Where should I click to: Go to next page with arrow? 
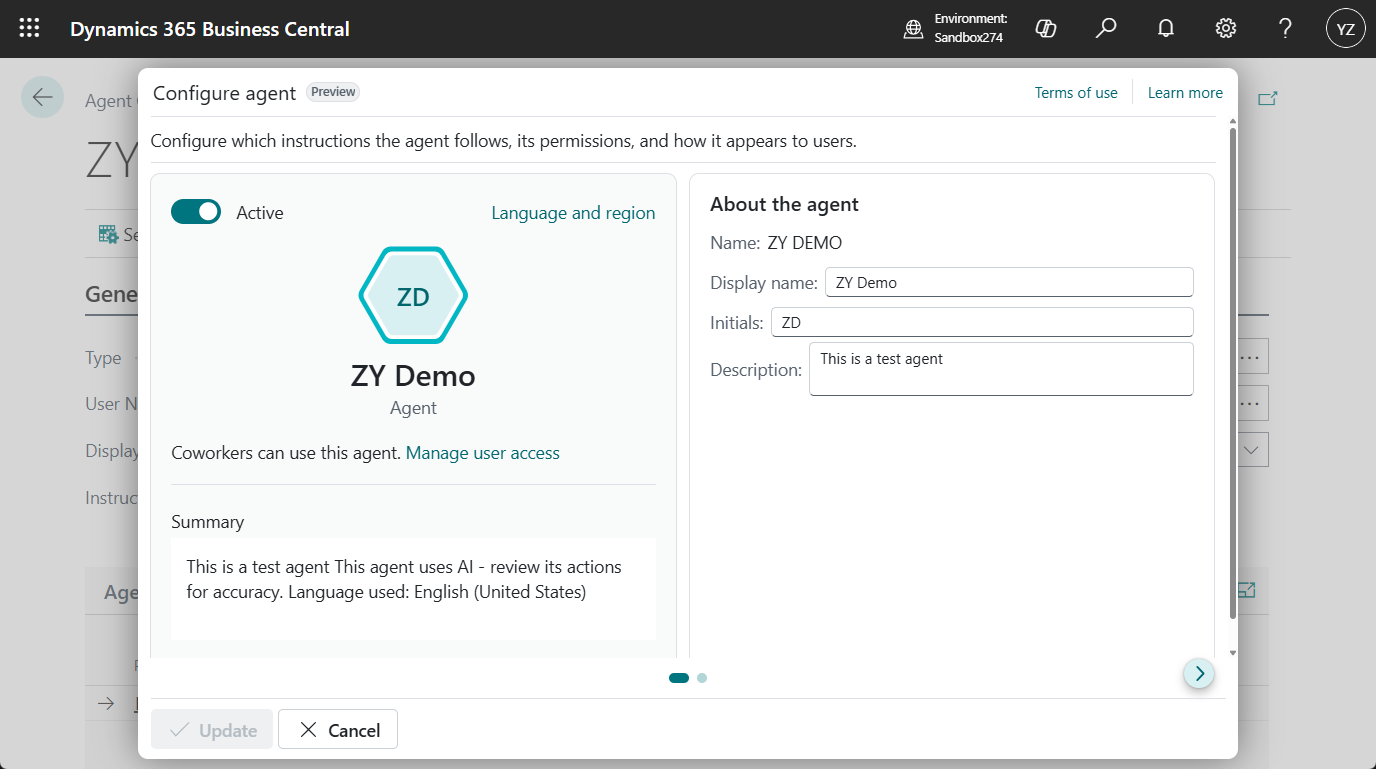tap(1199, 674)
